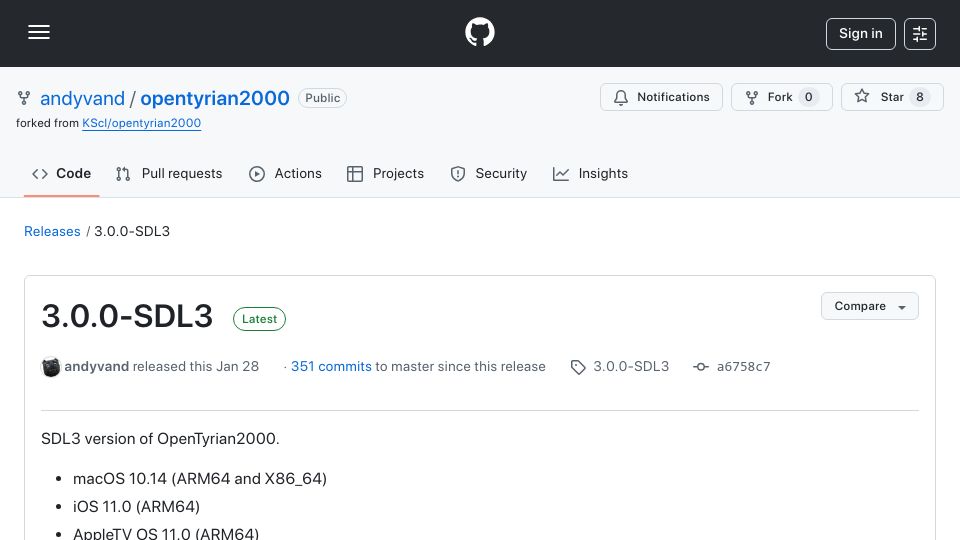The height and width of the screenshot is (540, 960).
Task: View the star count of 8
Action: pyautogui.click(x=920, y=97)
